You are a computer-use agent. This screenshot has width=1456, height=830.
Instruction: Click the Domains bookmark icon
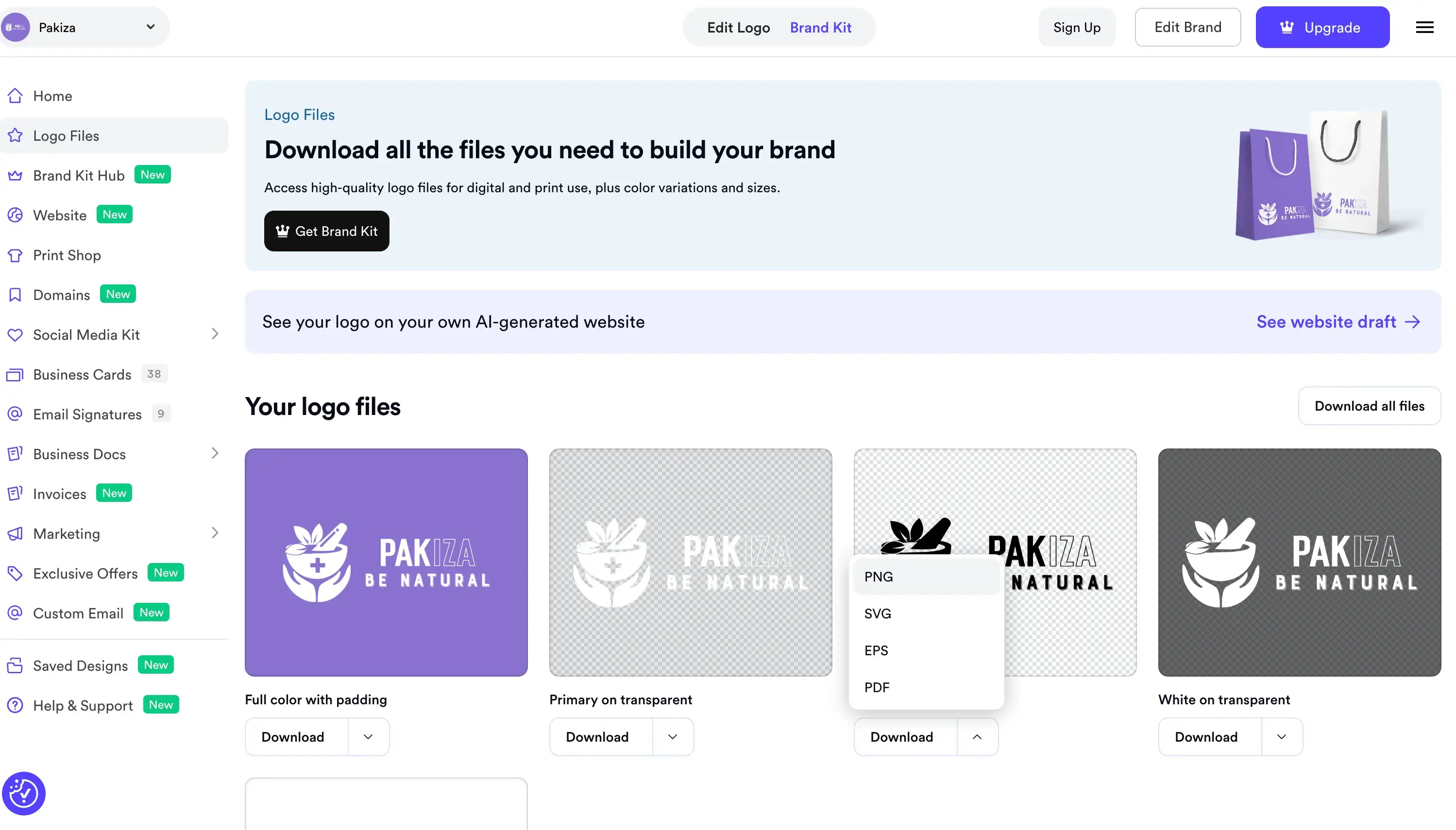pos(16,295)
